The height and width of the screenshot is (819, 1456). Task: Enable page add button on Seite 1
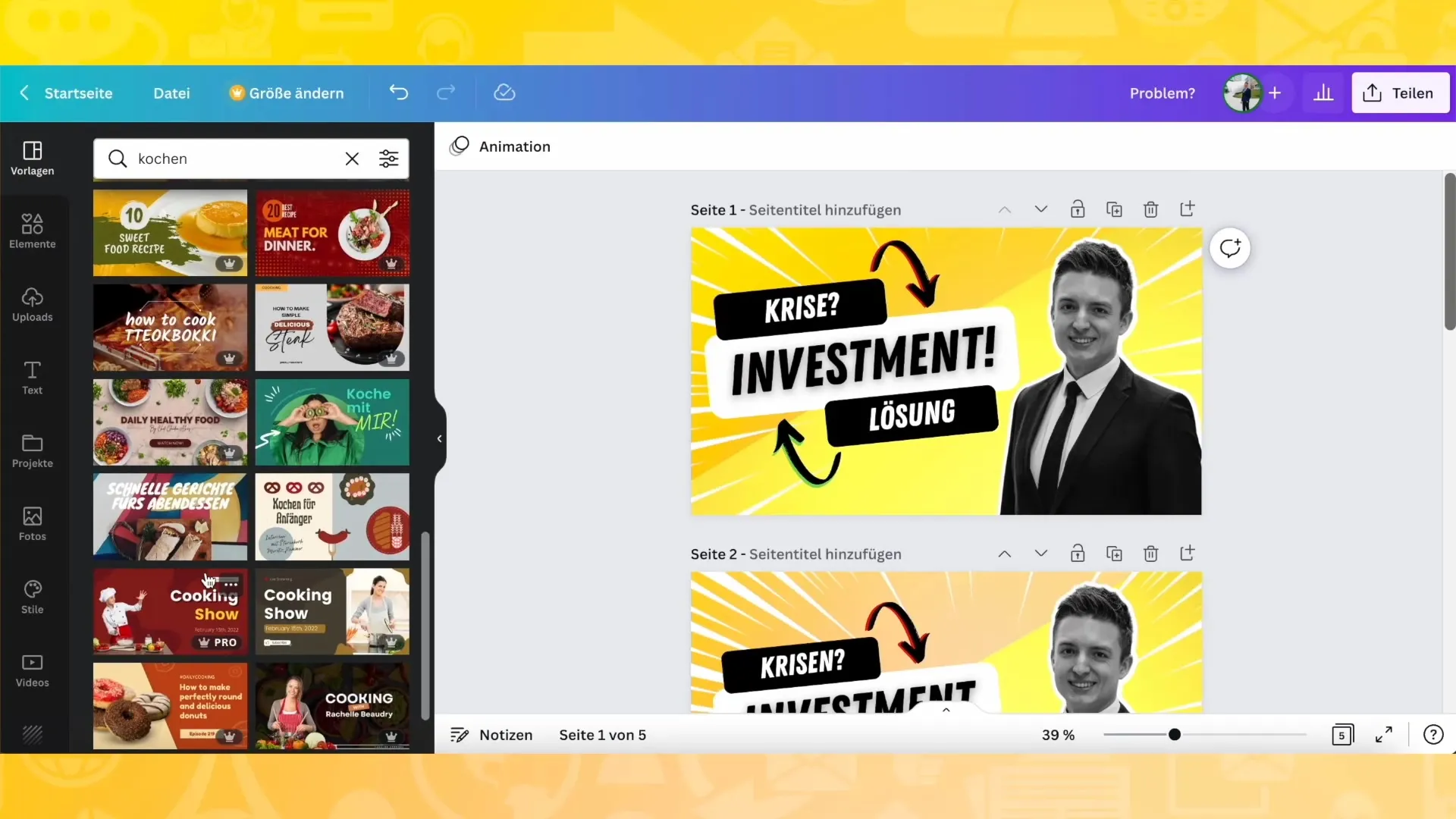tap(1189, 209)
